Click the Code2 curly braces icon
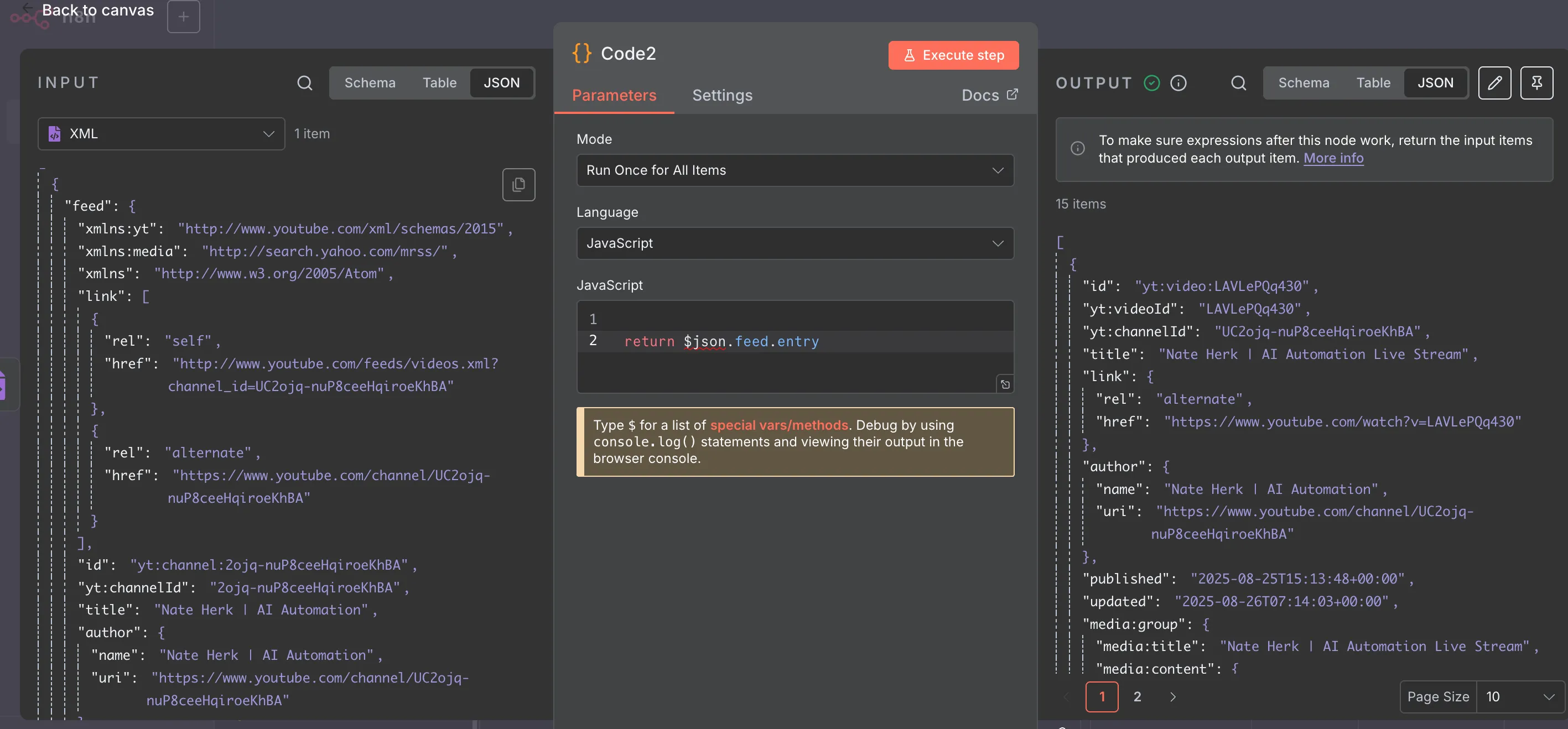1568x729 pixels. tap(582, 53)
